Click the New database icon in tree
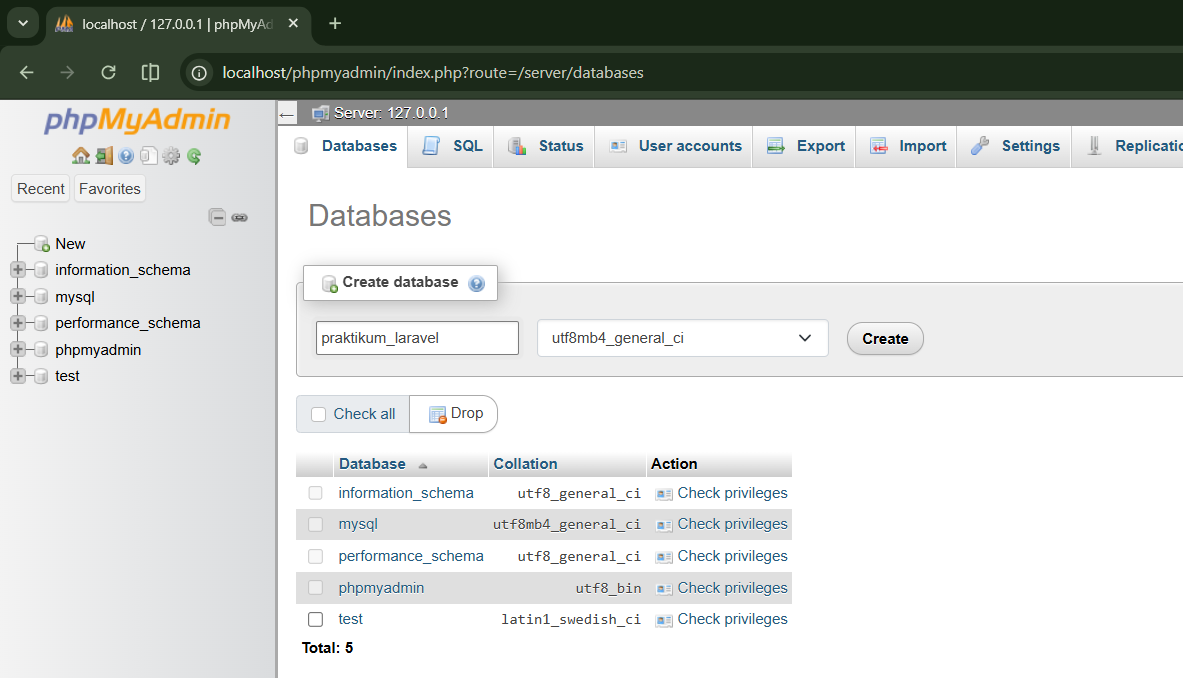1183x678 pixels. click(x=42, y=244)
